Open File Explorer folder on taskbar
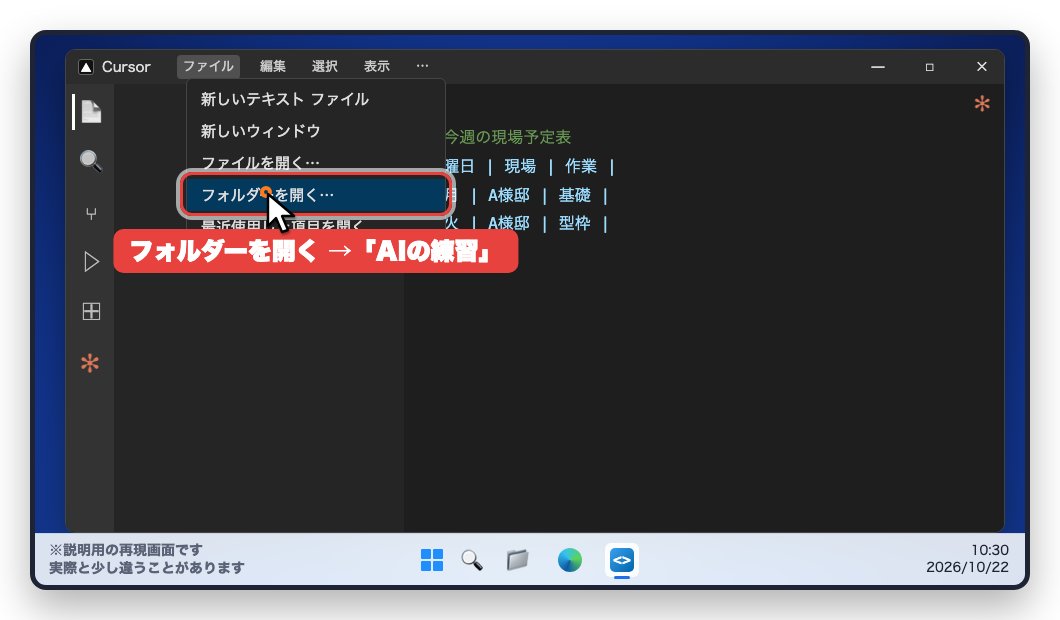This screenshot has height=620, width=1060. pyautogui.click(x=518, y=560)
